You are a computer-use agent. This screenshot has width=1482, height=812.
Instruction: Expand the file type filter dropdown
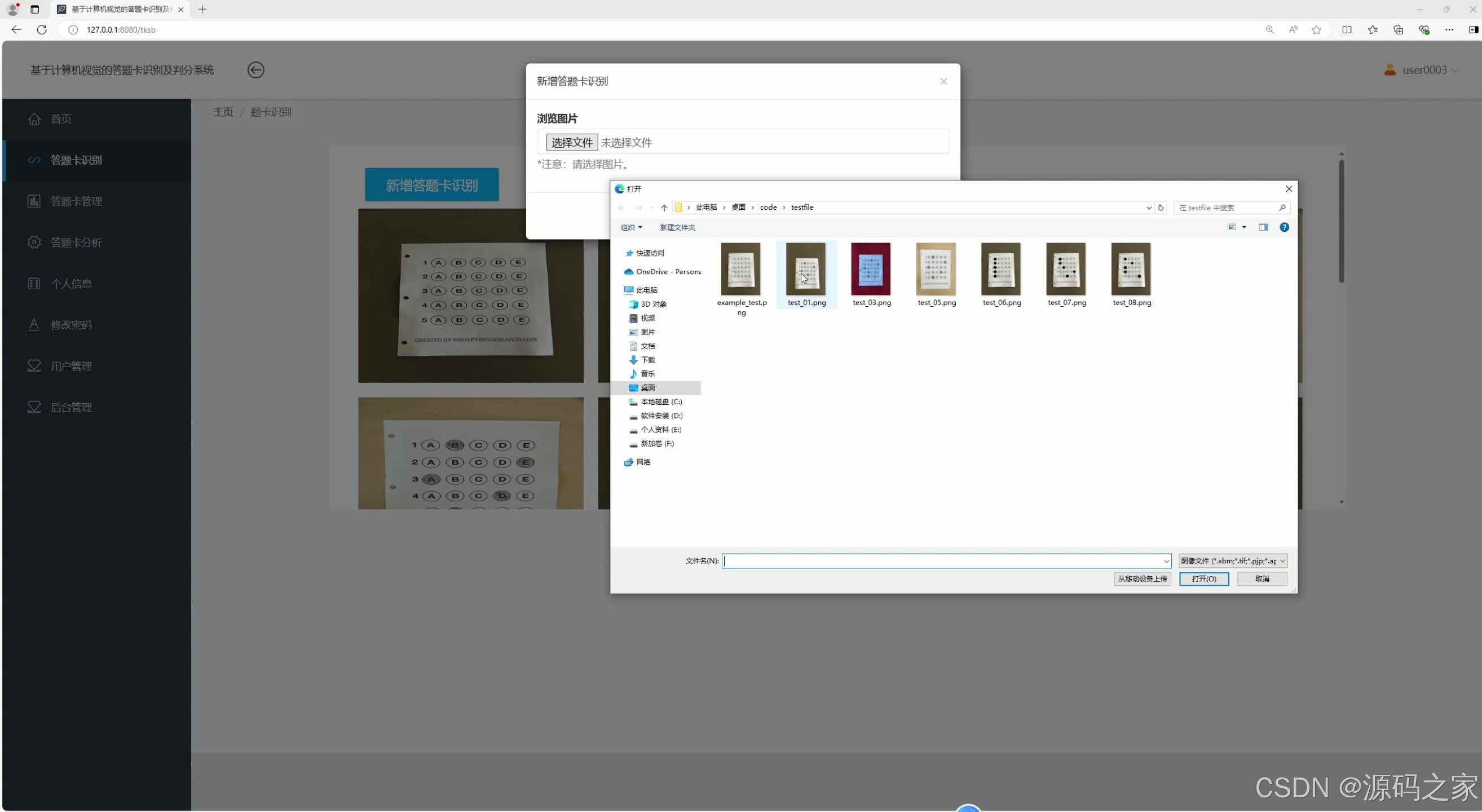click(1232, 561)
